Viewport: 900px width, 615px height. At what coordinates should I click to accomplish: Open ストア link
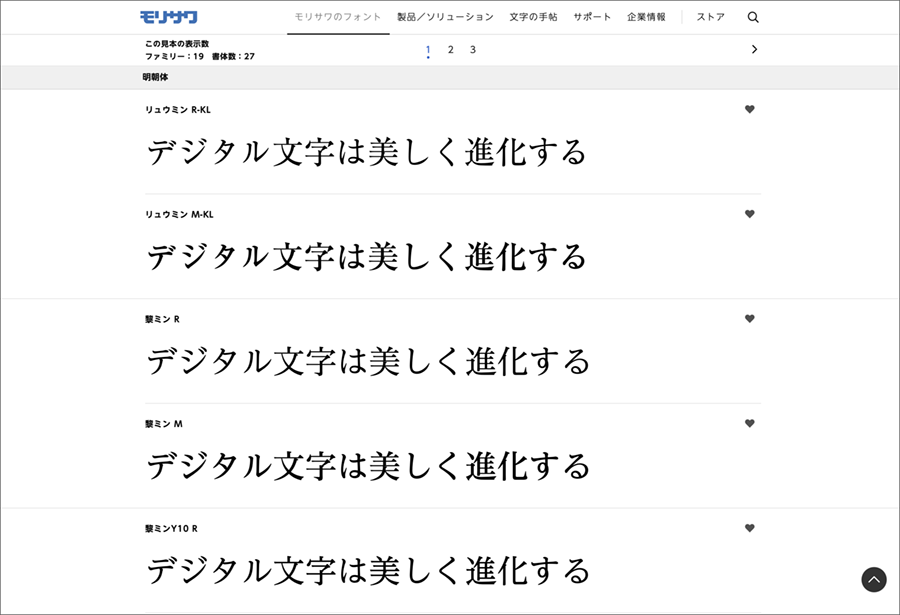point(711,17)
